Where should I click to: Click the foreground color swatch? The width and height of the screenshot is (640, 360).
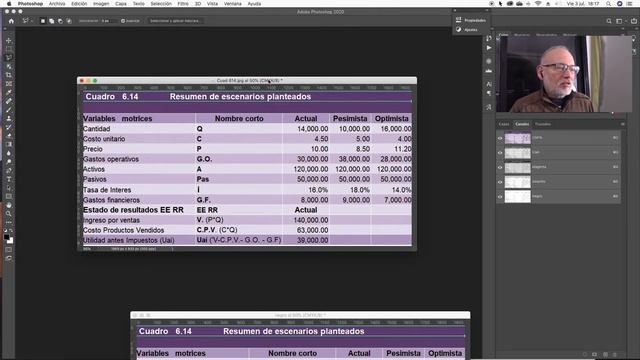[x=7, y=237]
